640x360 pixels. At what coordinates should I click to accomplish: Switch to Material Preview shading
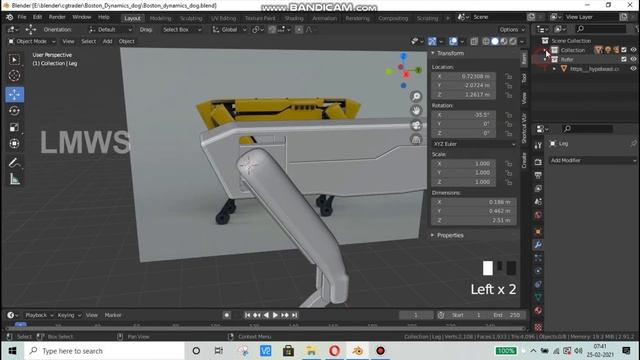[x=504, y=41]
